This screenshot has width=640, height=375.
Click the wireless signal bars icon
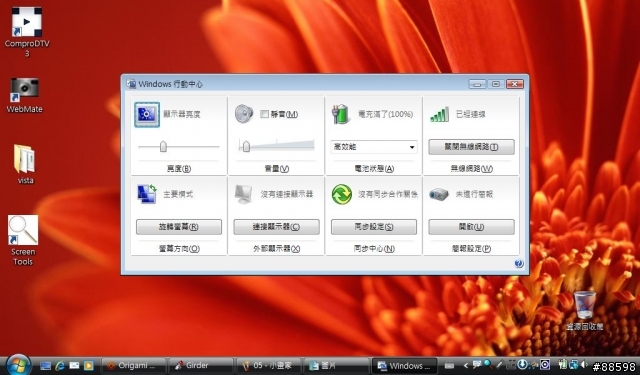click(440, 114)
